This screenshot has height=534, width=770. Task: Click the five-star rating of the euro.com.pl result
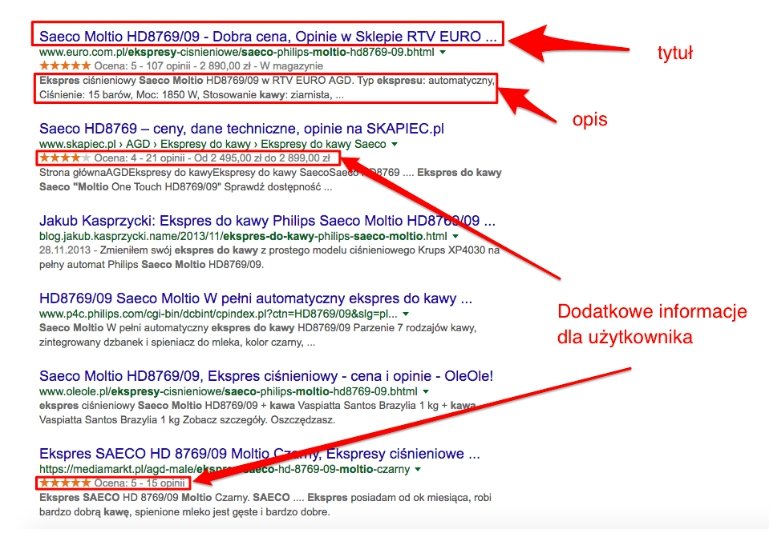pyautogui.click(x=65, y=65)
